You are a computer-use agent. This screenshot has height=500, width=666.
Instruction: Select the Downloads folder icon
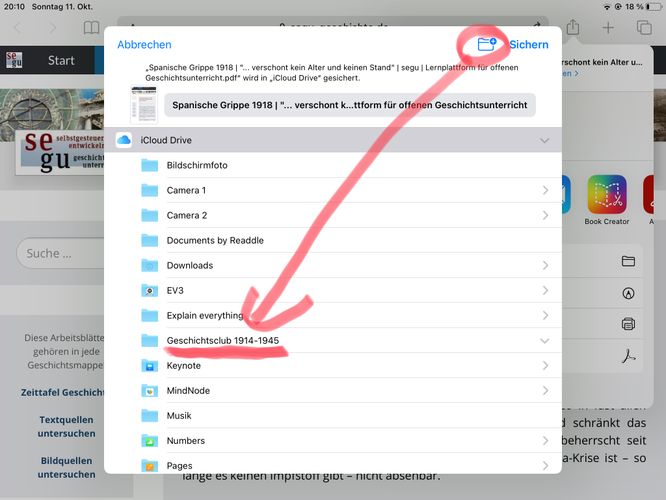[x=150, y=266]
